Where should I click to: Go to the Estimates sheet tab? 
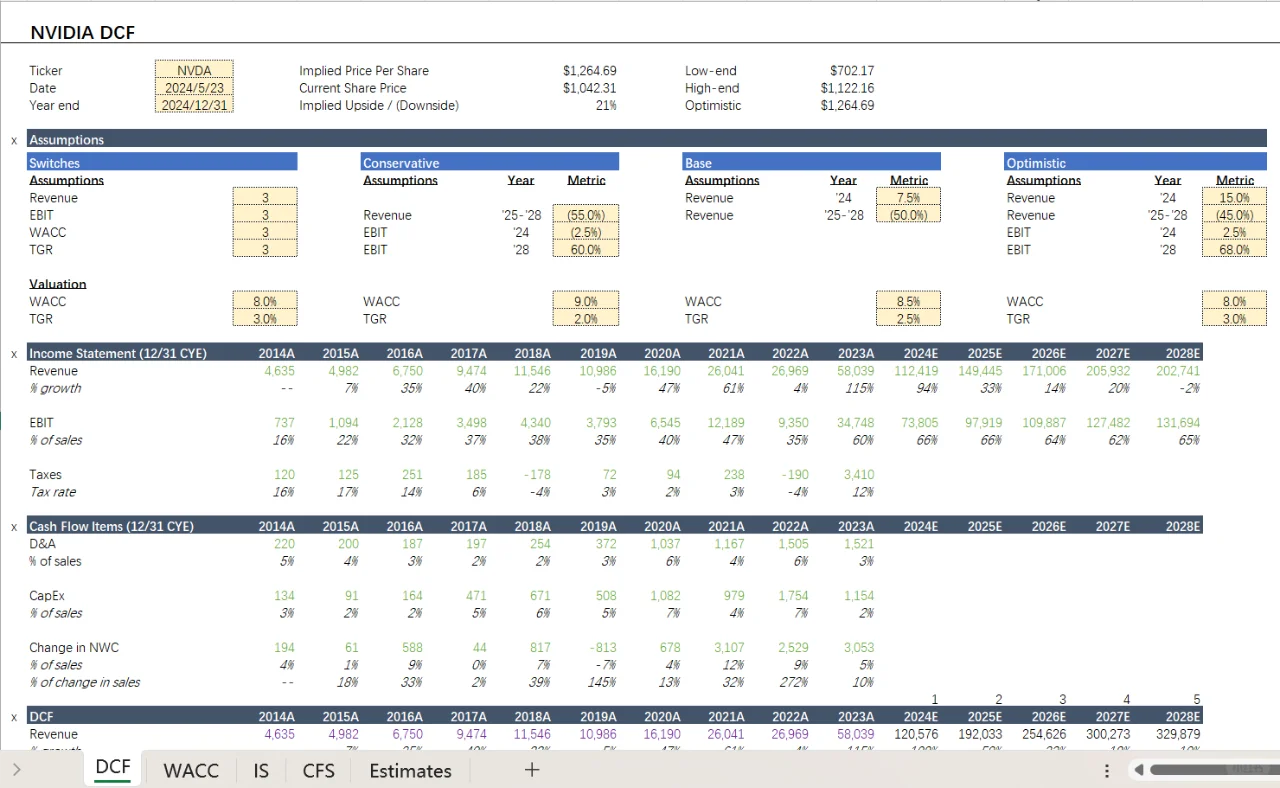[410, 770]
